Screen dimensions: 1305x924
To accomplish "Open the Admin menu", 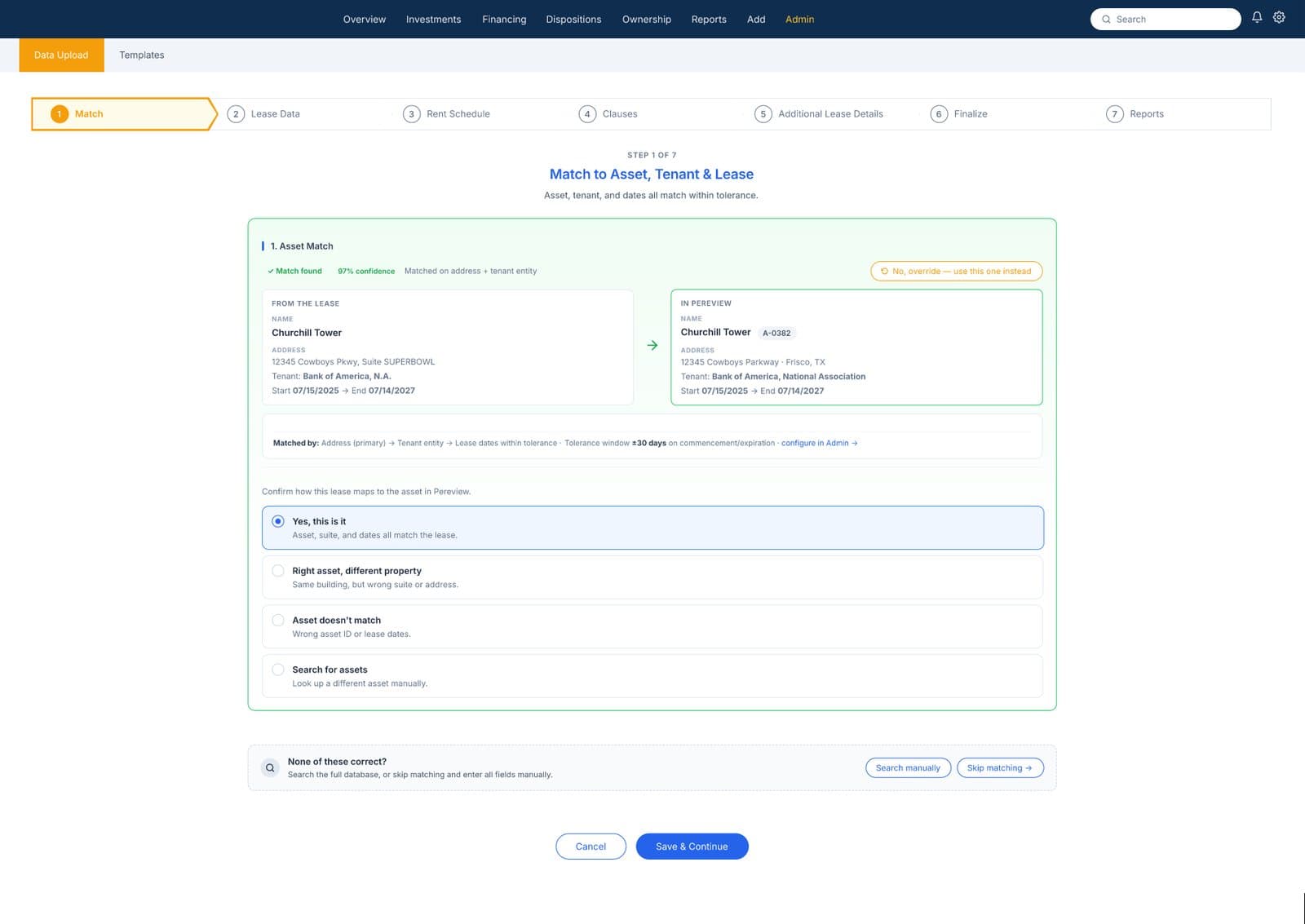I will [799, 20].
